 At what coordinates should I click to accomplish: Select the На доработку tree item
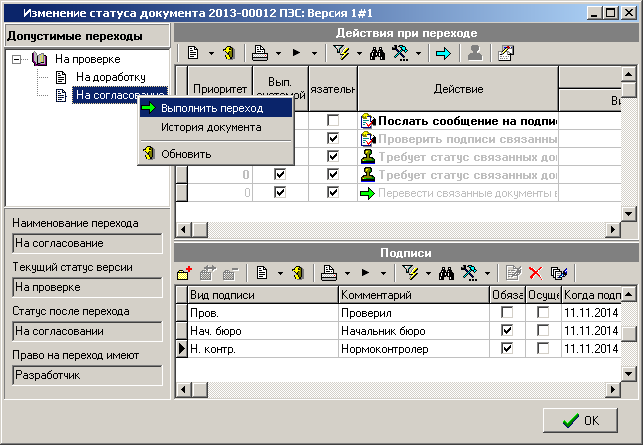point(111,77)
